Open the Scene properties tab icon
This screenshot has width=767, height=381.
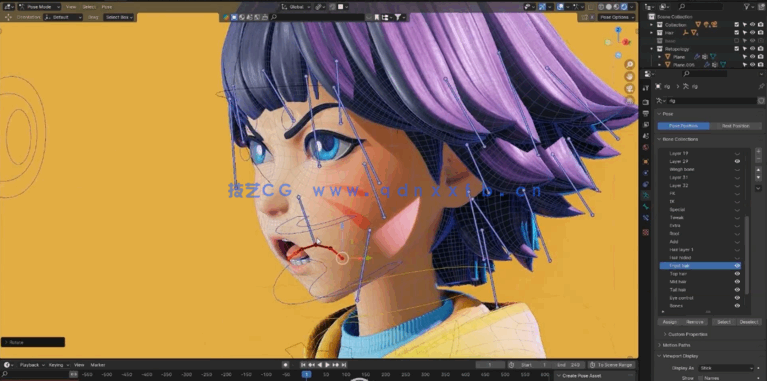(x=646, y=136)
